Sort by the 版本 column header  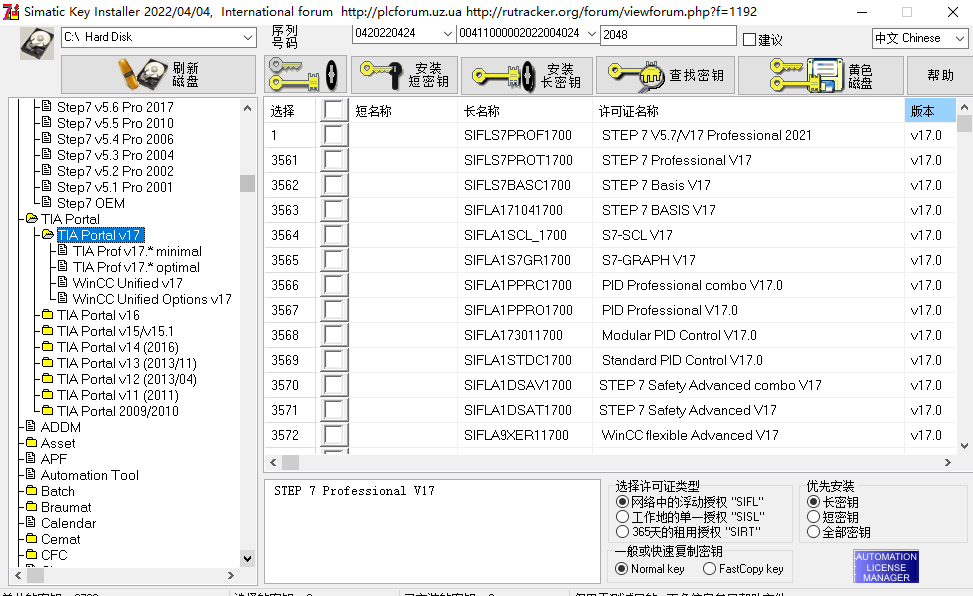[928, 111]
